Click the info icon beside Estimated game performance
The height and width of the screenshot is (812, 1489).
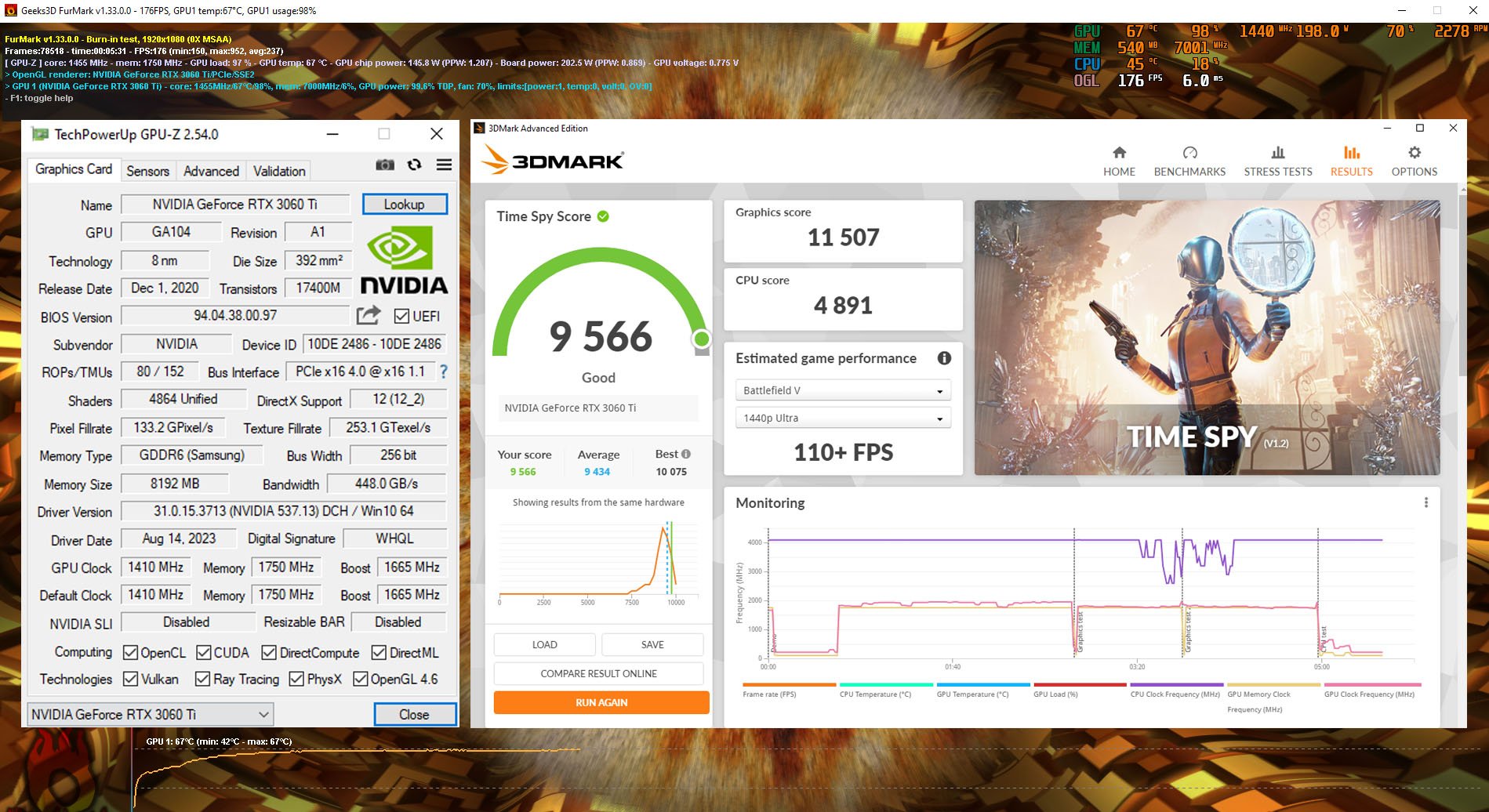coord(944,358)
